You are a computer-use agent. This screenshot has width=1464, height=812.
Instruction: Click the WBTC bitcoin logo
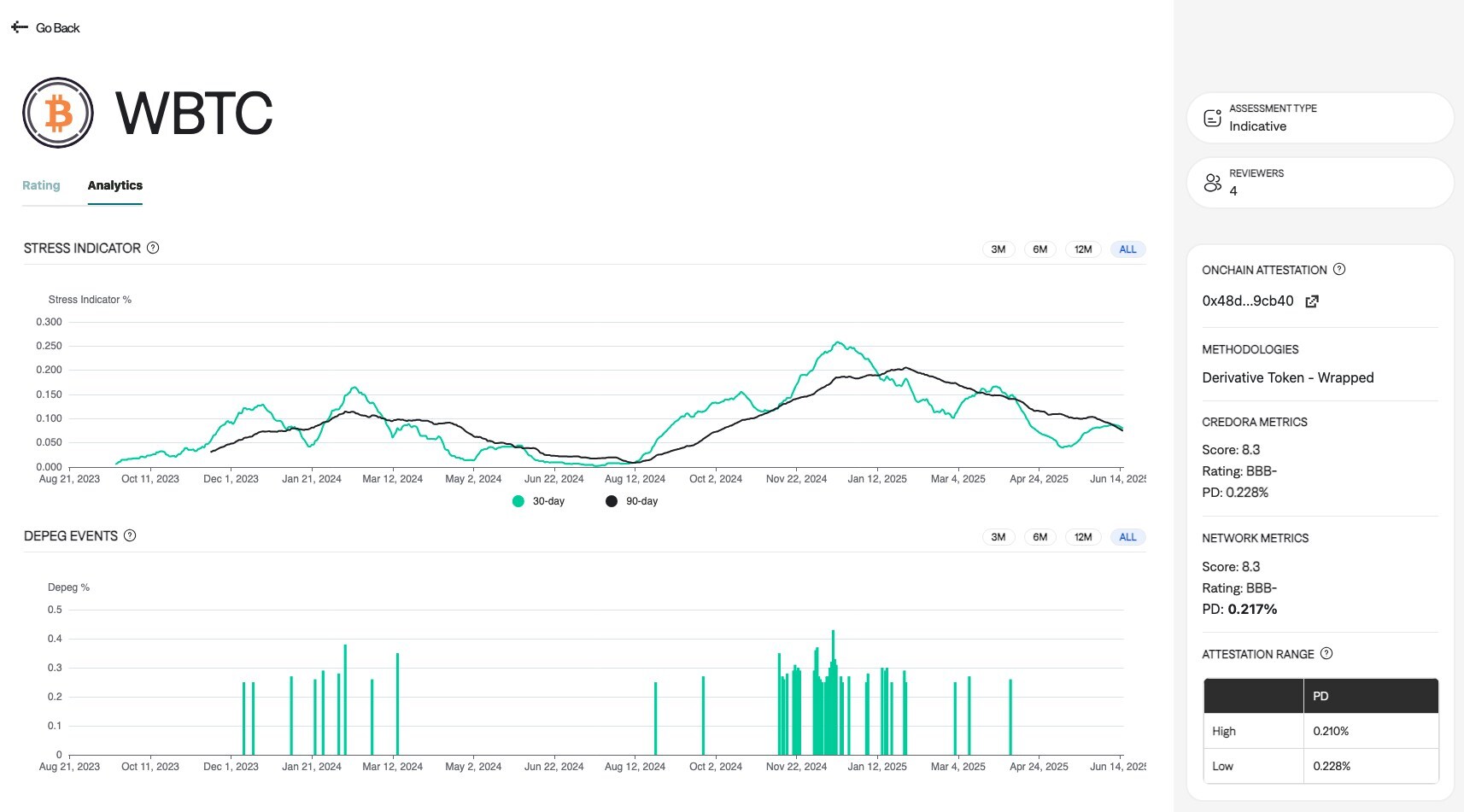(58, 113)
